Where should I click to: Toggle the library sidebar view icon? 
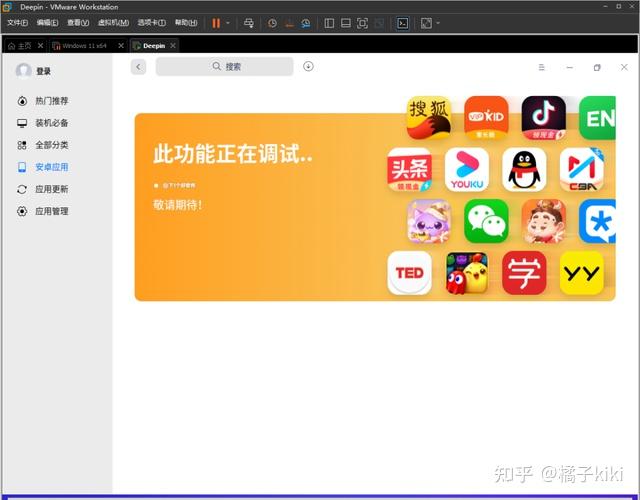pyautogui.click(x=329, y=23)
